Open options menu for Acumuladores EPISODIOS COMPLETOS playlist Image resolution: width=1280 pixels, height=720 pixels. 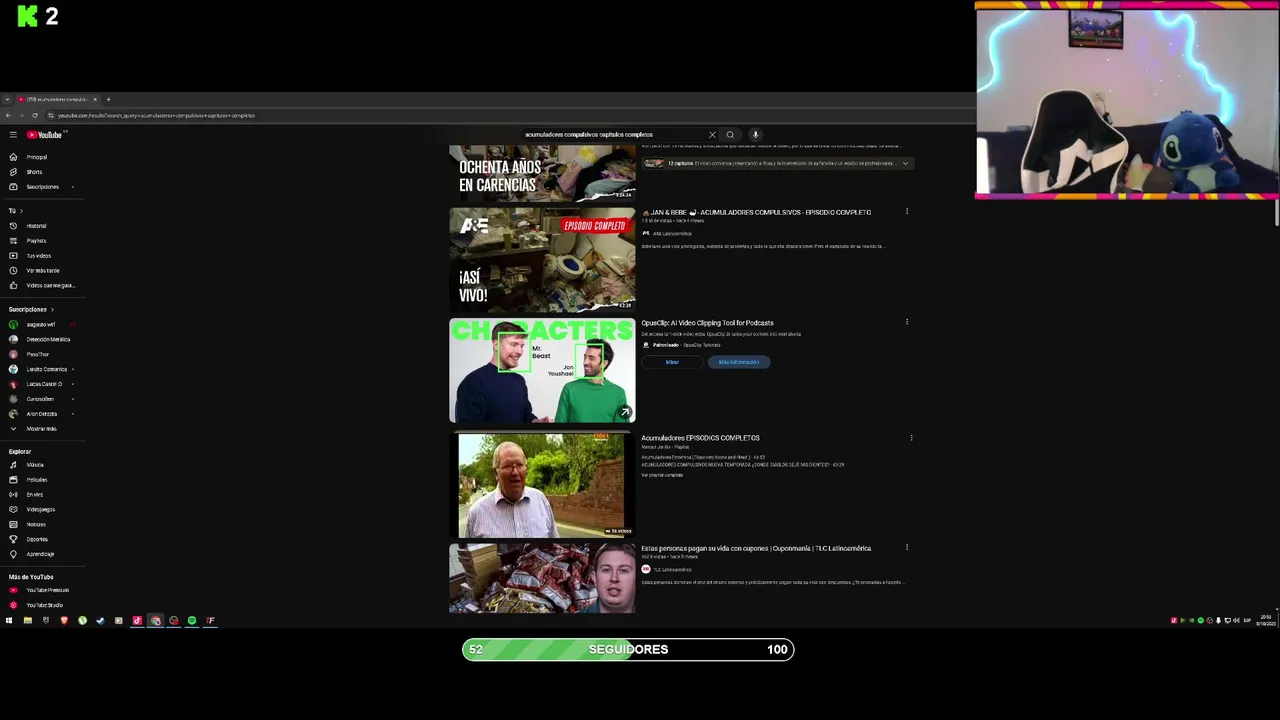pyautogui.click(x=911, y=438)
